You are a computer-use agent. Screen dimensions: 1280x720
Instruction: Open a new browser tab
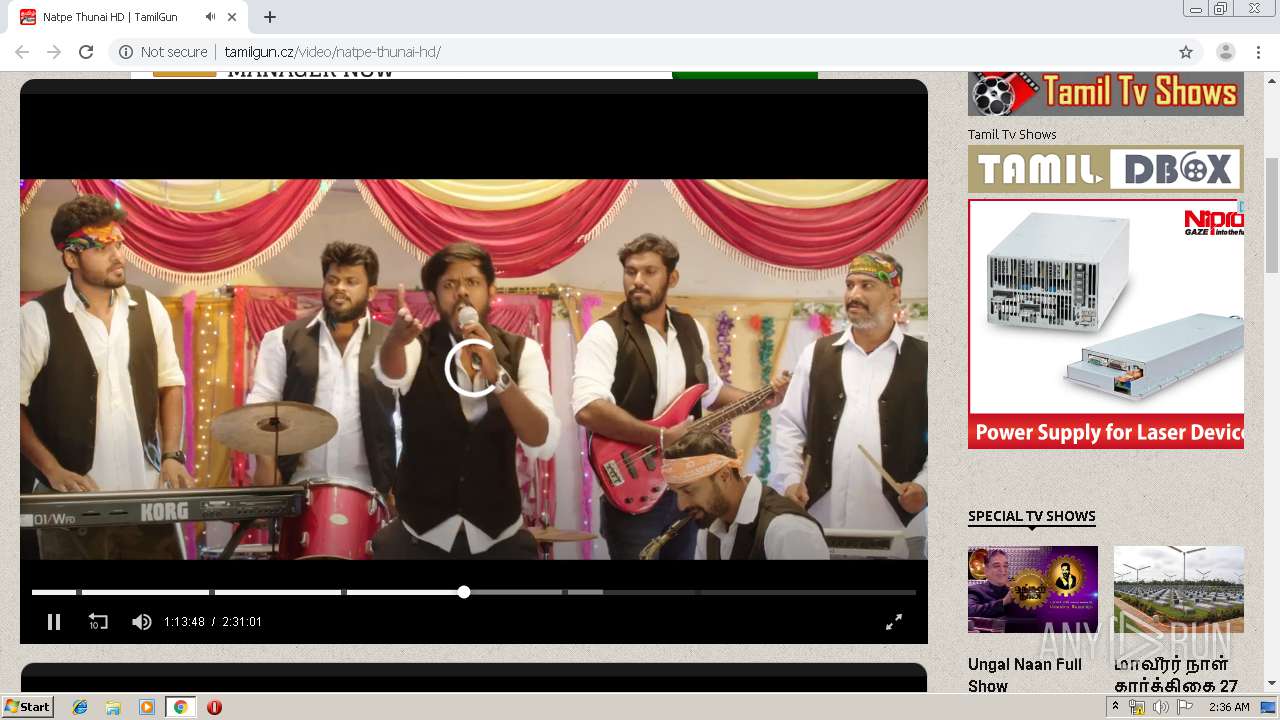click(x=270, y=17)
